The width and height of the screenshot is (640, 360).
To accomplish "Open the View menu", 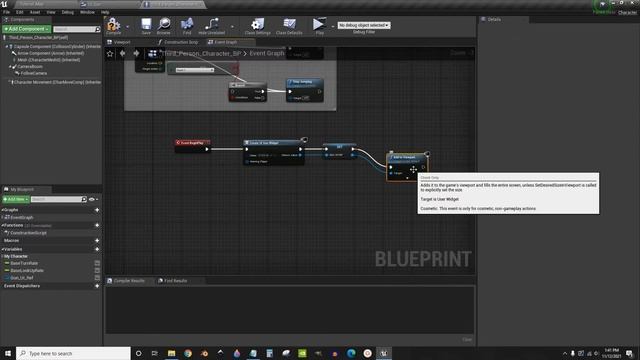I will 51,12.
